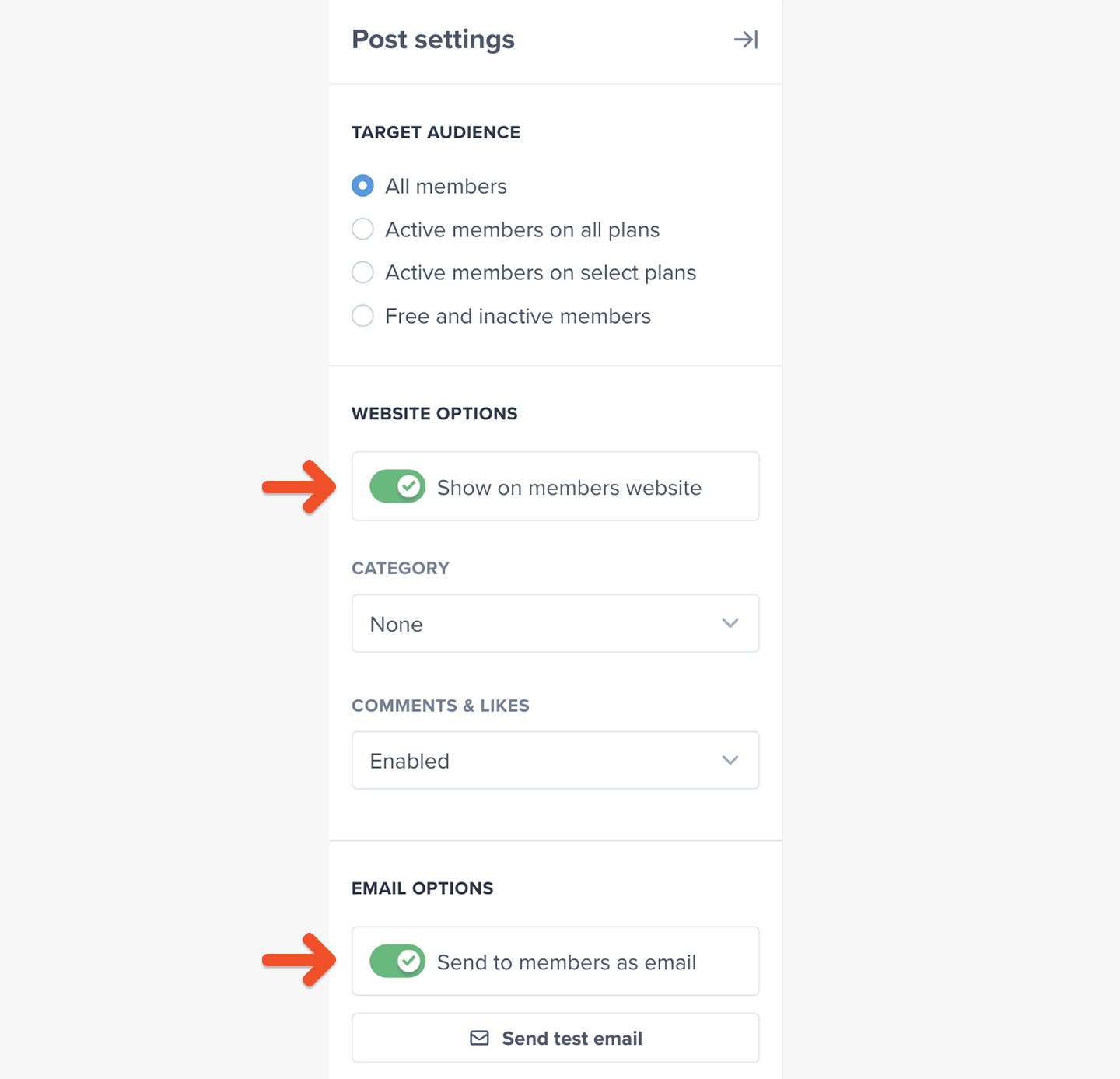Select the All members radio button
This screenshot has width=1120, height=1079.
pos(362,186)
